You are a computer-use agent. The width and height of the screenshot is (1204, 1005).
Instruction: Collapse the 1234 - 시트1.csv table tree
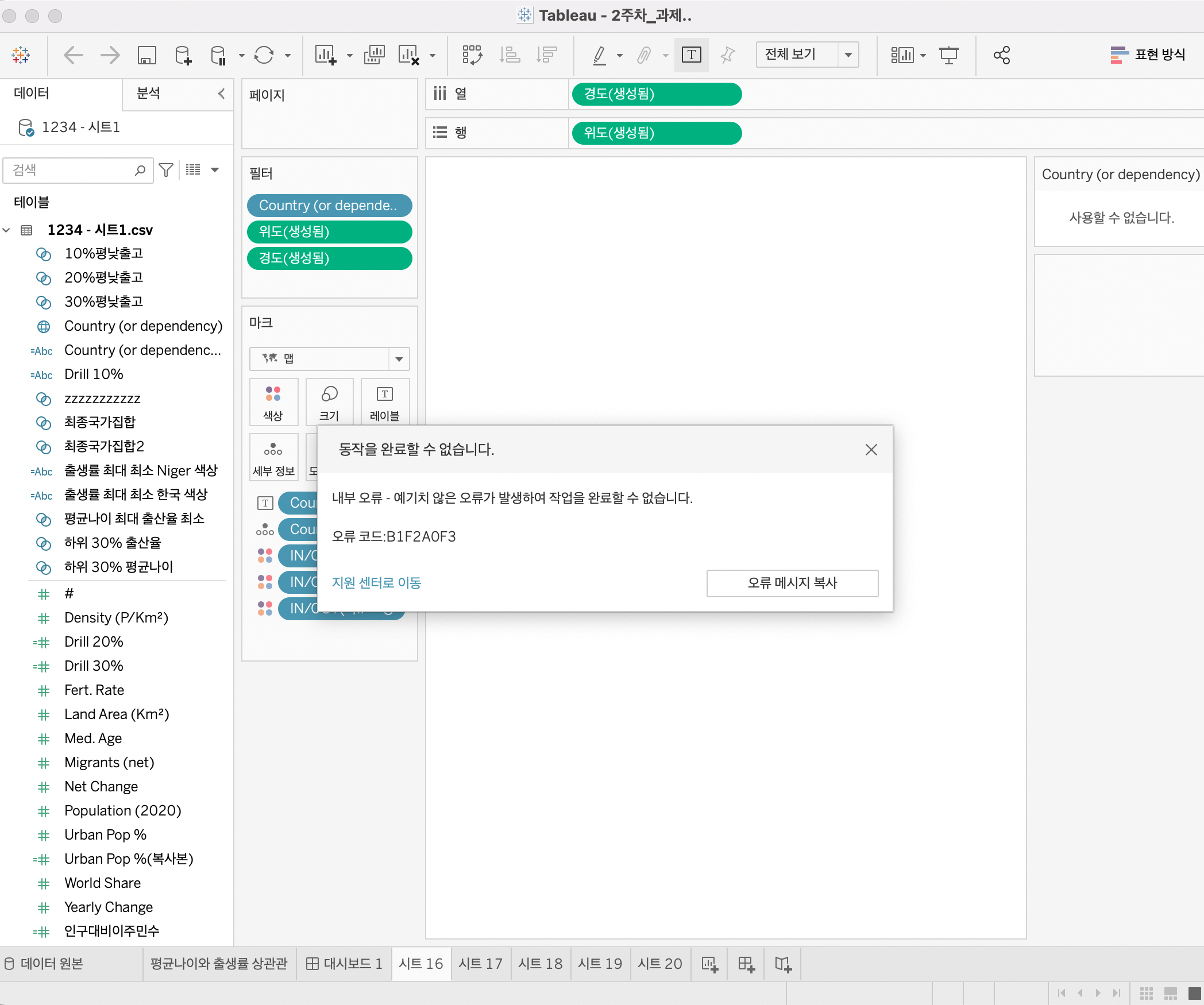coord(7,230)
